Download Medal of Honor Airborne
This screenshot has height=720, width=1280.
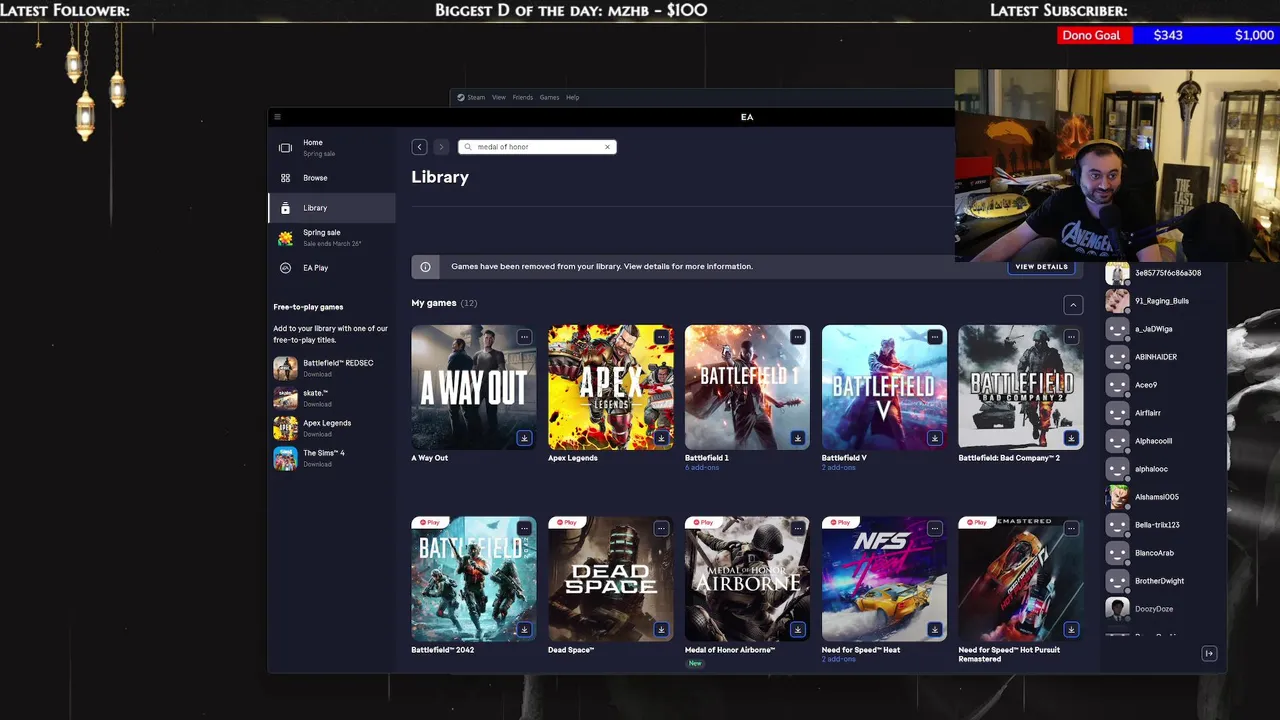[x=798, y=629]
